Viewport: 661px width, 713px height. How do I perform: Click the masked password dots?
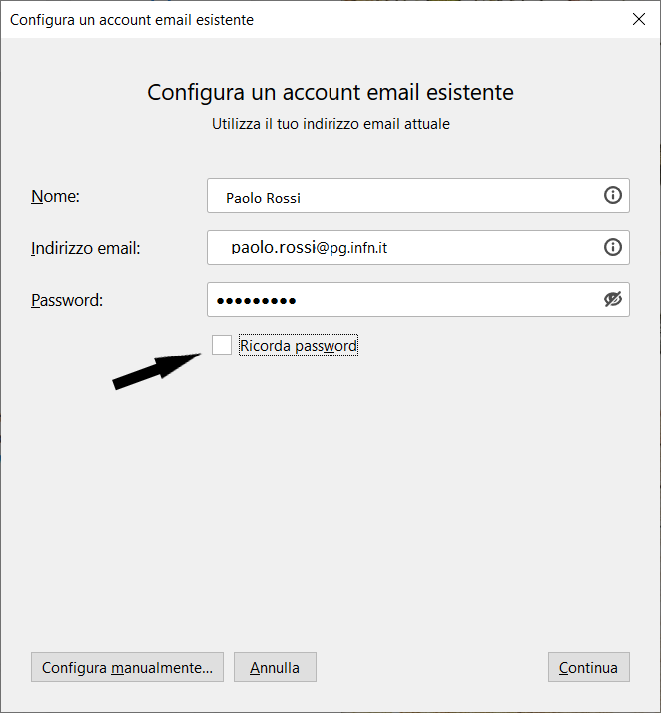[x=257, y=301]
